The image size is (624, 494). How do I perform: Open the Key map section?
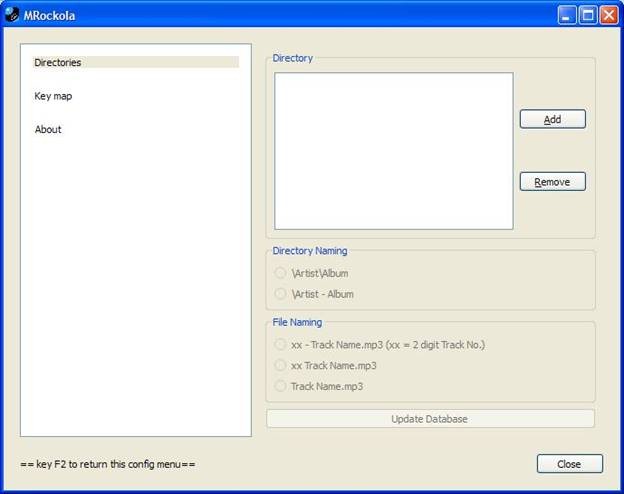pos(53,96)
